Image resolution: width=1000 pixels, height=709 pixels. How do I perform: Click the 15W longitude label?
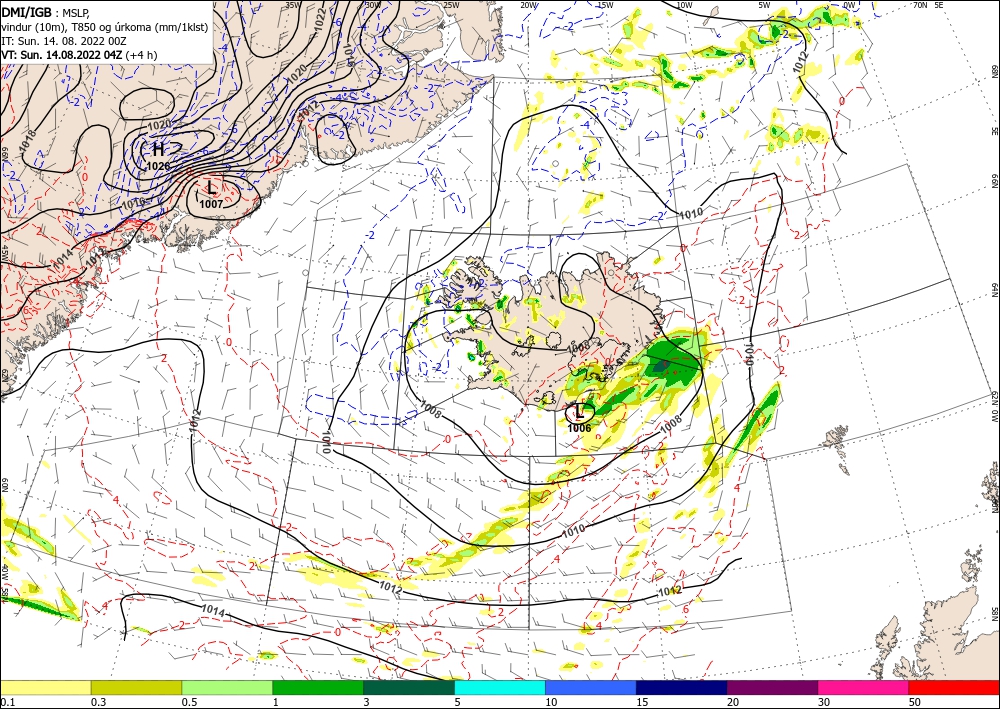tap(605, 4)
